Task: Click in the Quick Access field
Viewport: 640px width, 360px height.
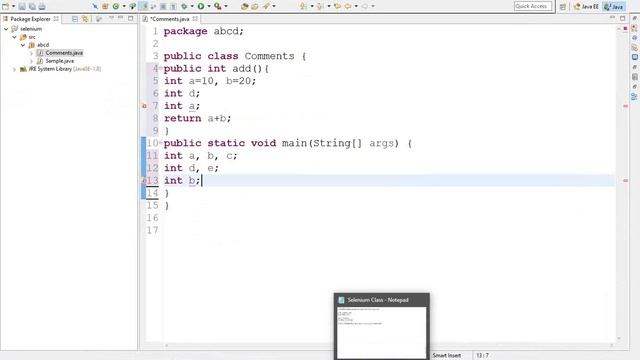Action: [x=533, y=6]
